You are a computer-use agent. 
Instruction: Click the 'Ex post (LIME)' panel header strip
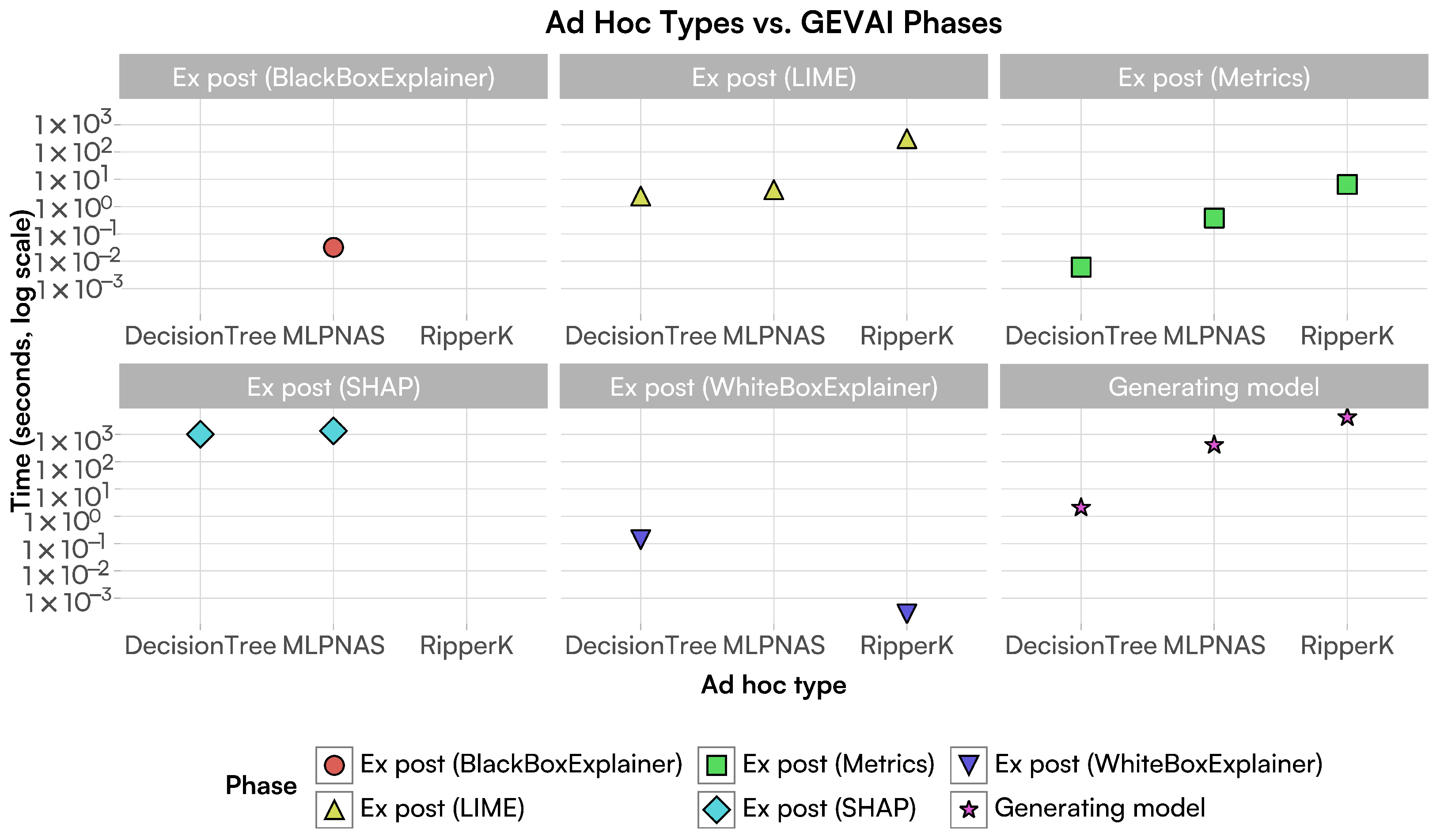coord(773,77)
